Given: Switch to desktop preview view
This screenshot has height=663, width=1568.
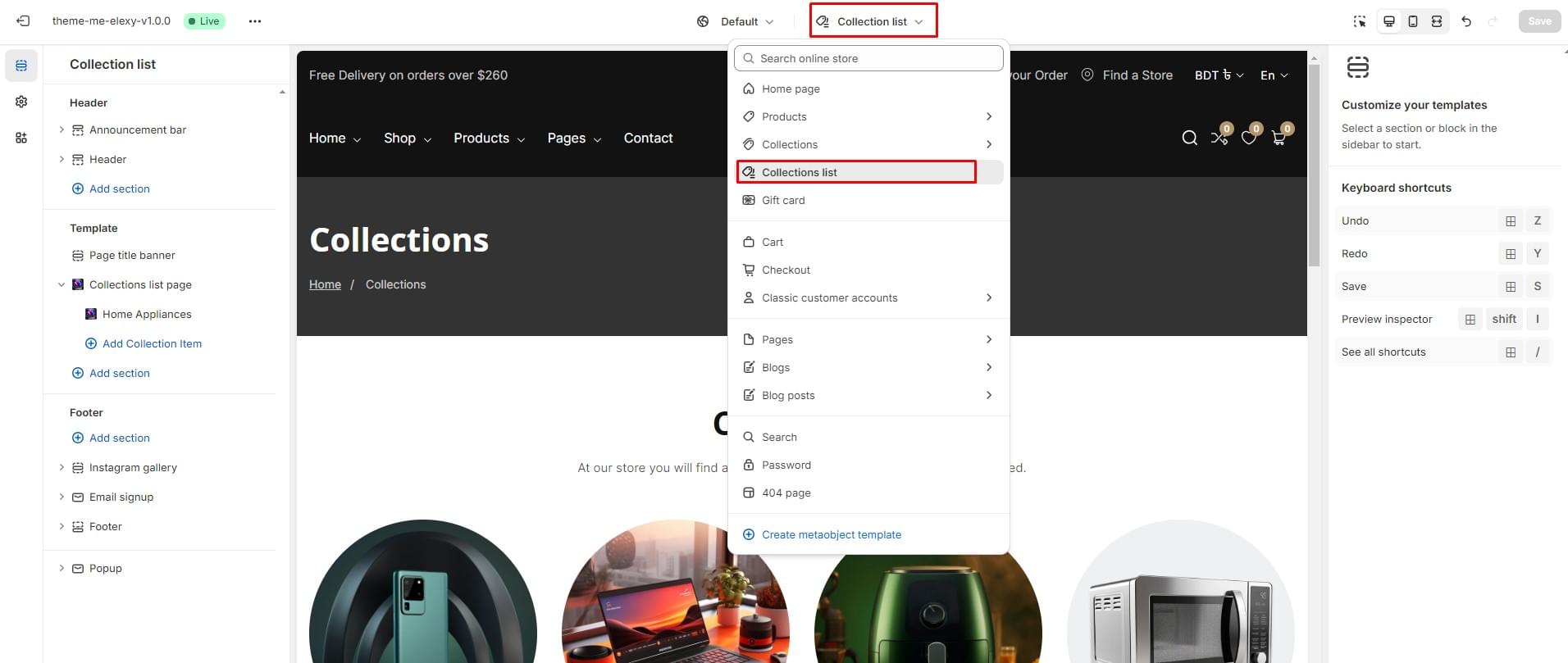Looking at the screenshot, I should [1388, 21].
